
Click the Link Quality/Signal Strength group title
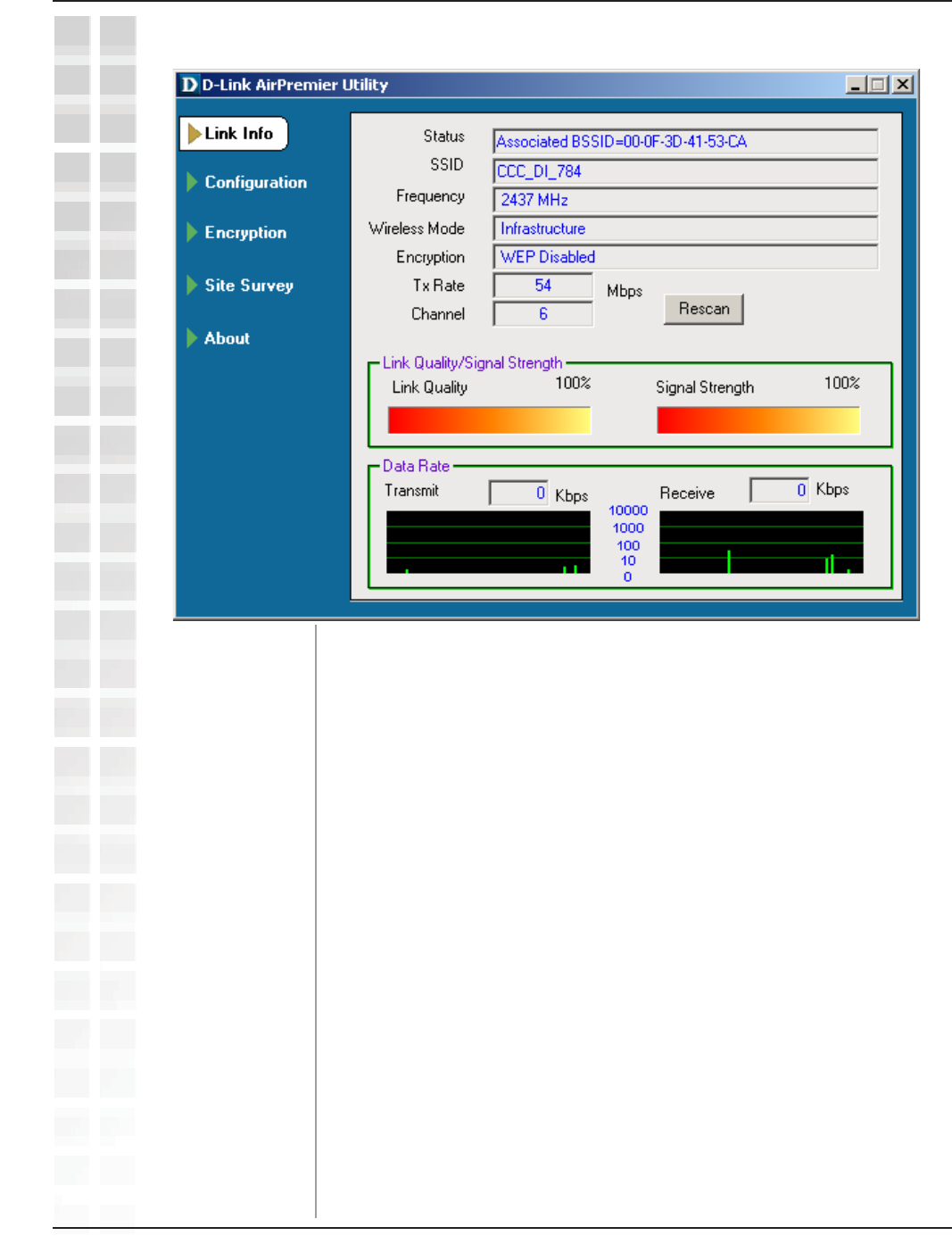pos(472,362)
